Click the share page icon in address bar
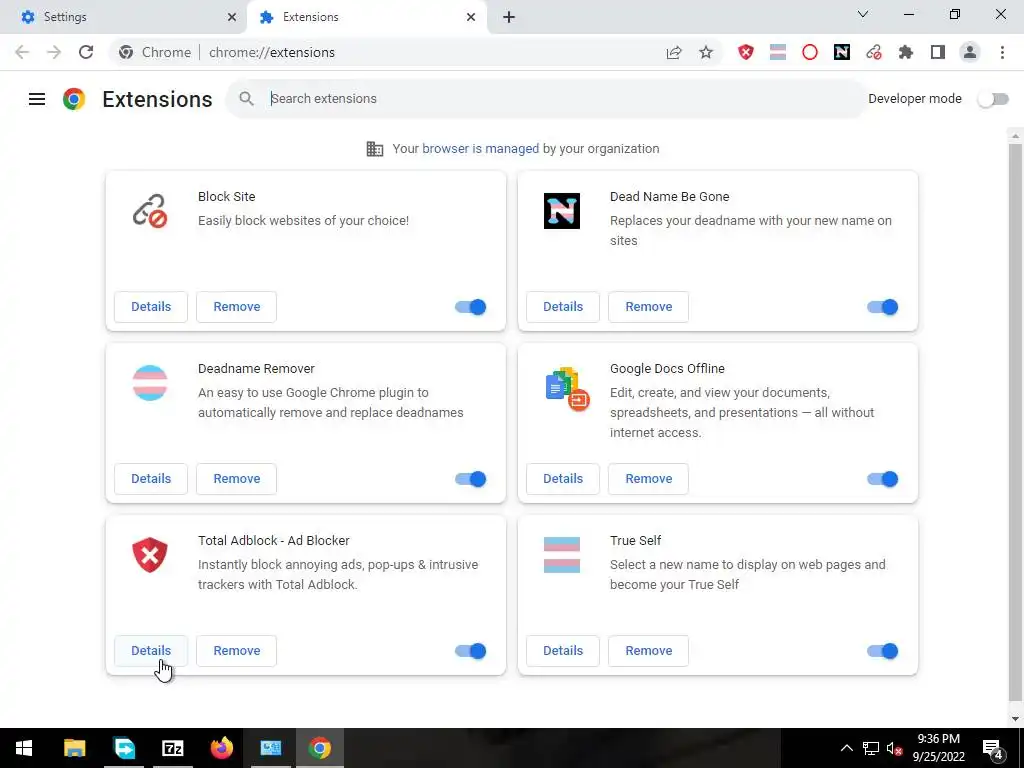The width and height of the screenshot is (1024, 768). pyautogui.click(x=674, y=52)
